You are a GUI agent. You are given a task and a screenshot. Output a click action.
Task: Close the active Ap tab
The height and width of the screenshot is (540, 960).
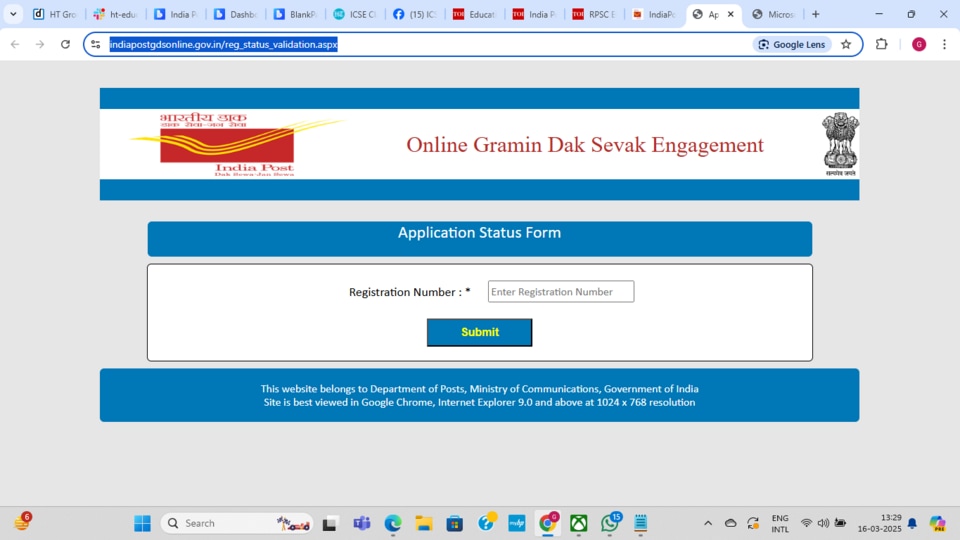730,14
